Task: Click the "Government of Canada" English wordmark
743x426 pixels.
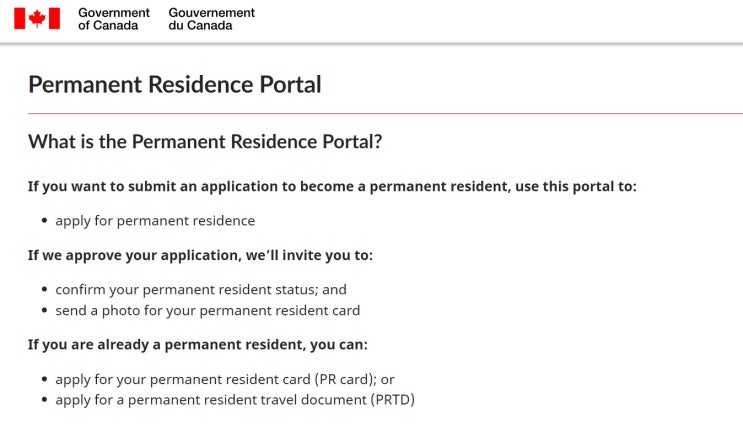Action: pyautogui.click(x=113, y=19)
